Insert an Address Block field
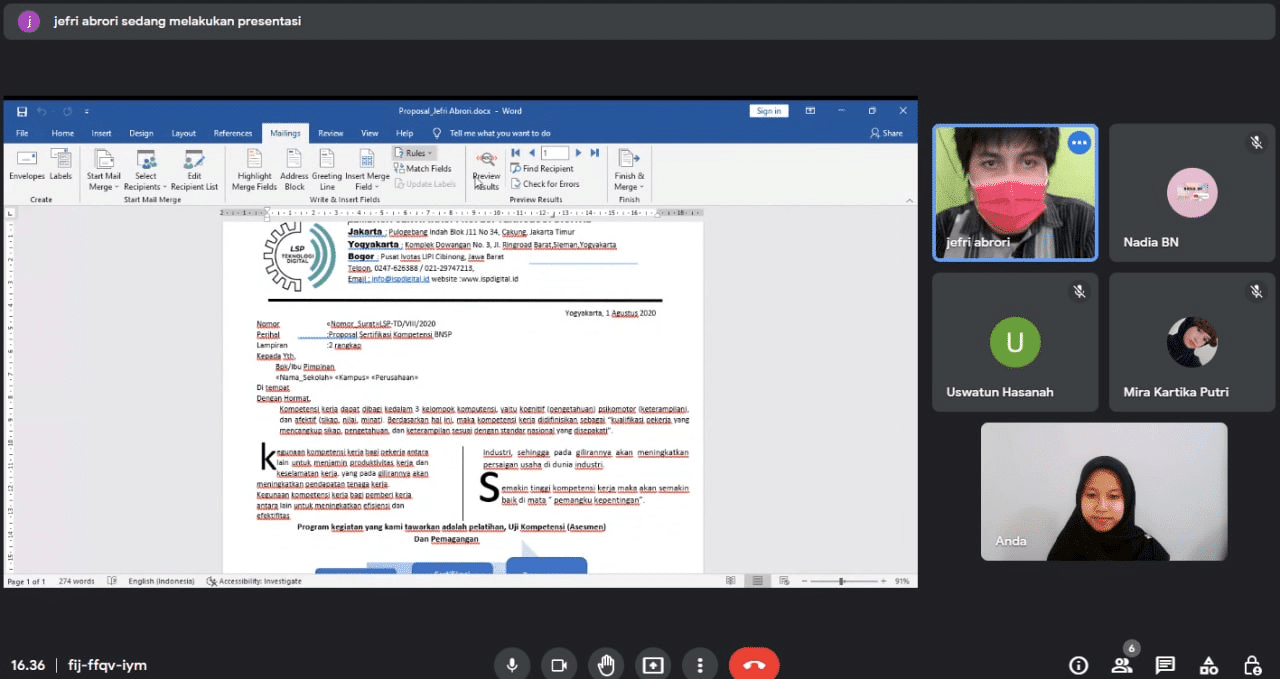Image resolution: width=1280 pixels, height=679 pixels. (294, 170)
